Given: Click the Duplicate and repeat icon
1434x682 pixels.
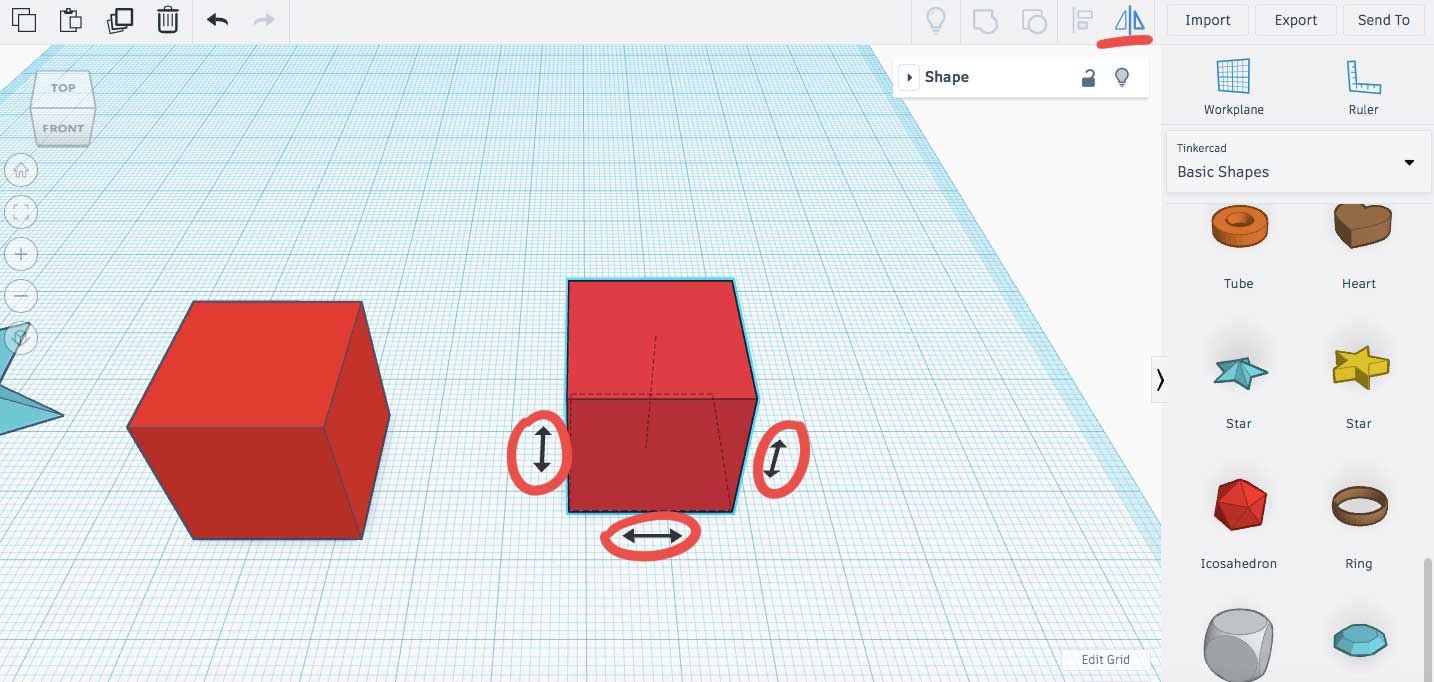Looking at the screenshot, I should point(120,20).
